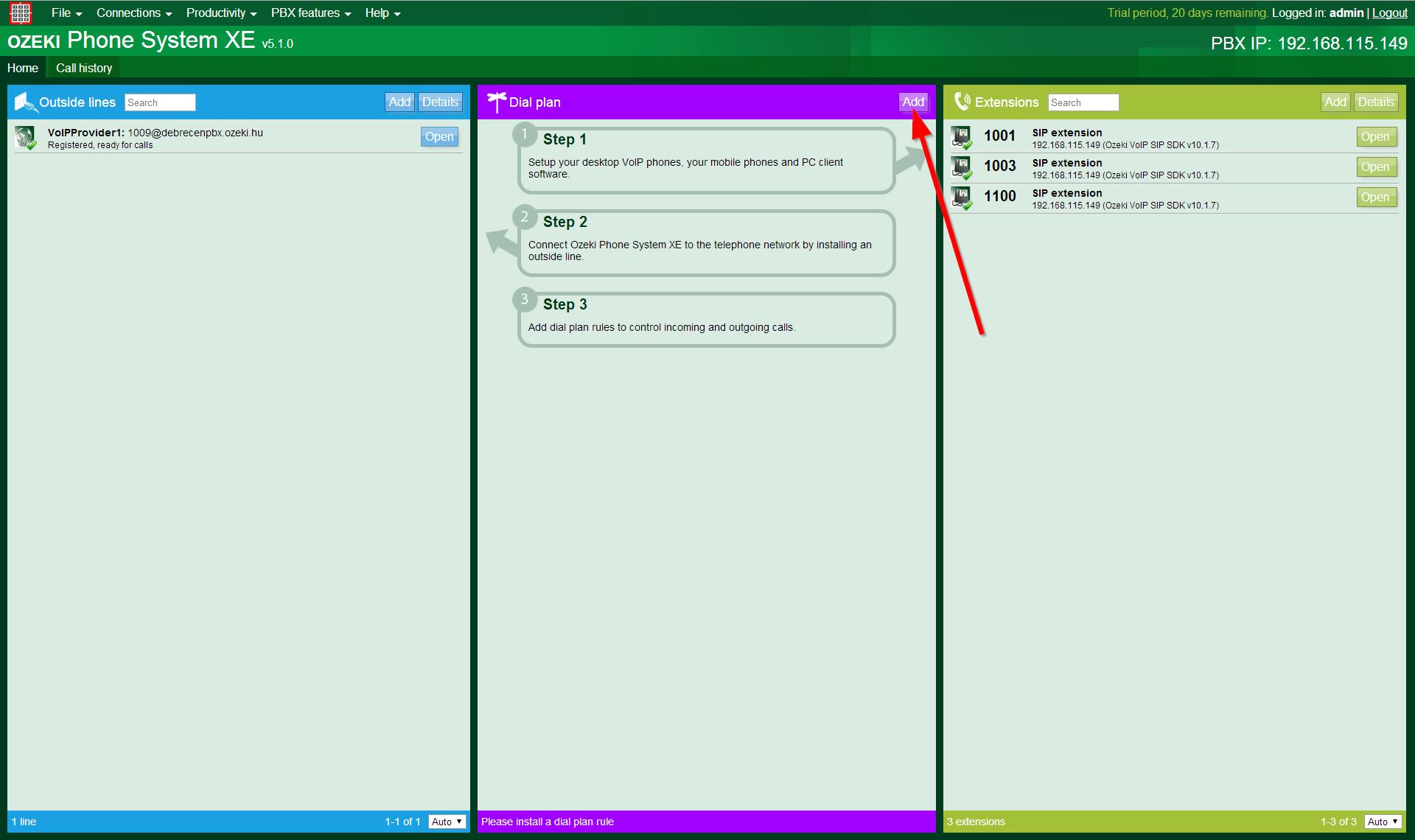Add a new dial plan rule
Screen dimensions: 1415x840
tap(913, 102)
